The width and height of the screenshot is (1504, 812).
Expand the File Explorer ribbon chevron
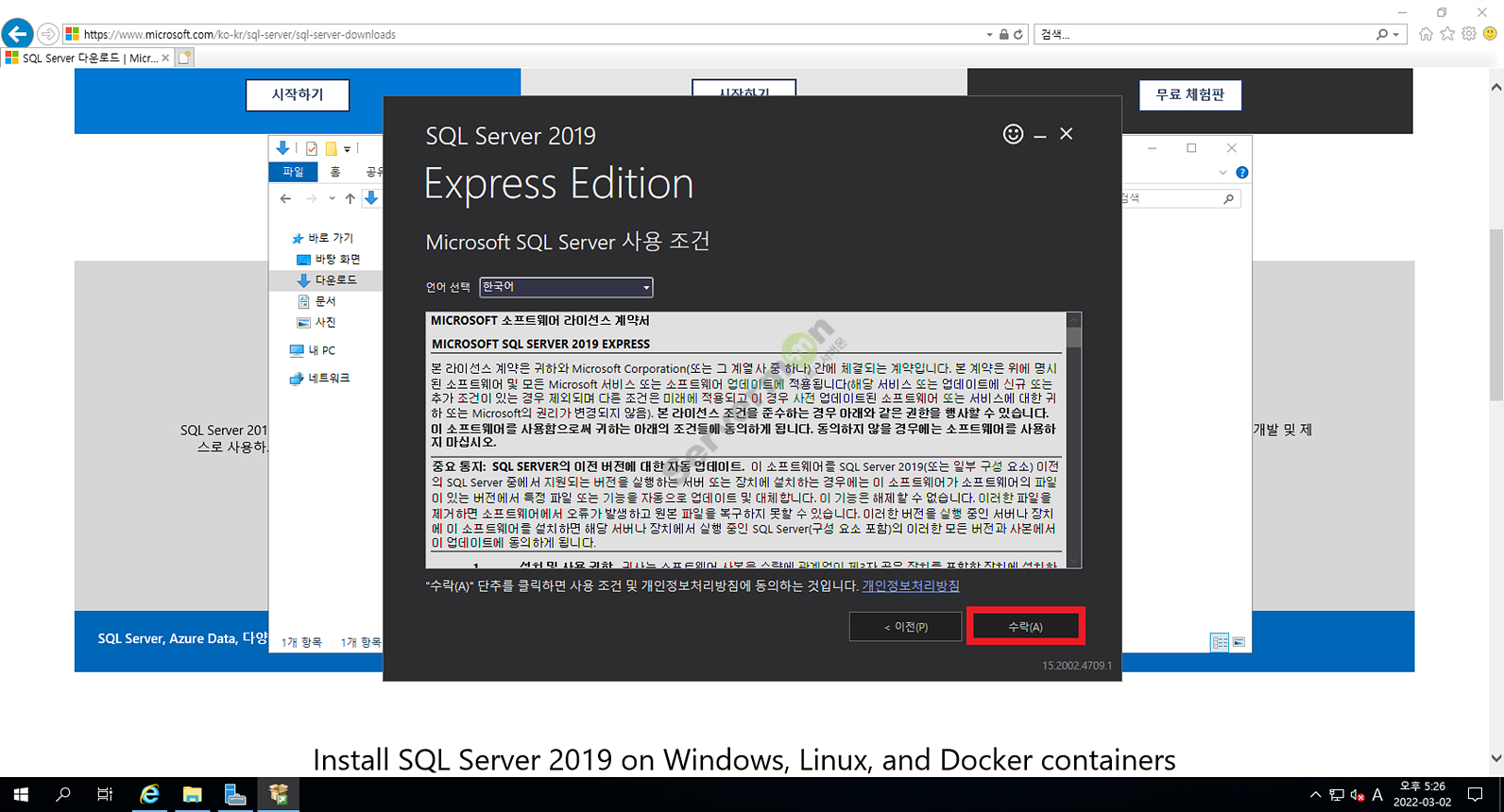[1222, 173]
